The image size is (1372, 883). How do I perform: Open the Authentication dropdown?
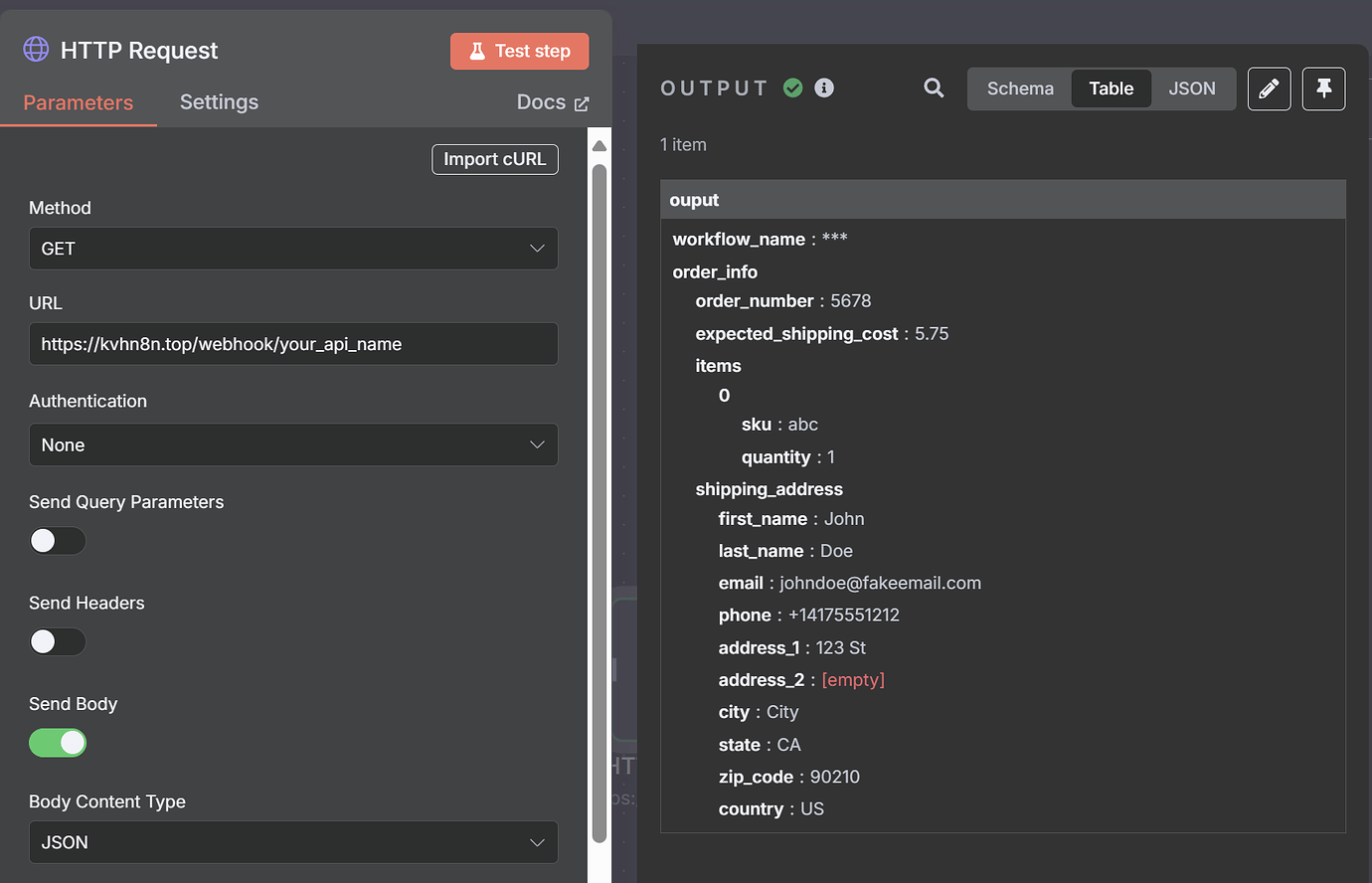[x=293, y=444]
